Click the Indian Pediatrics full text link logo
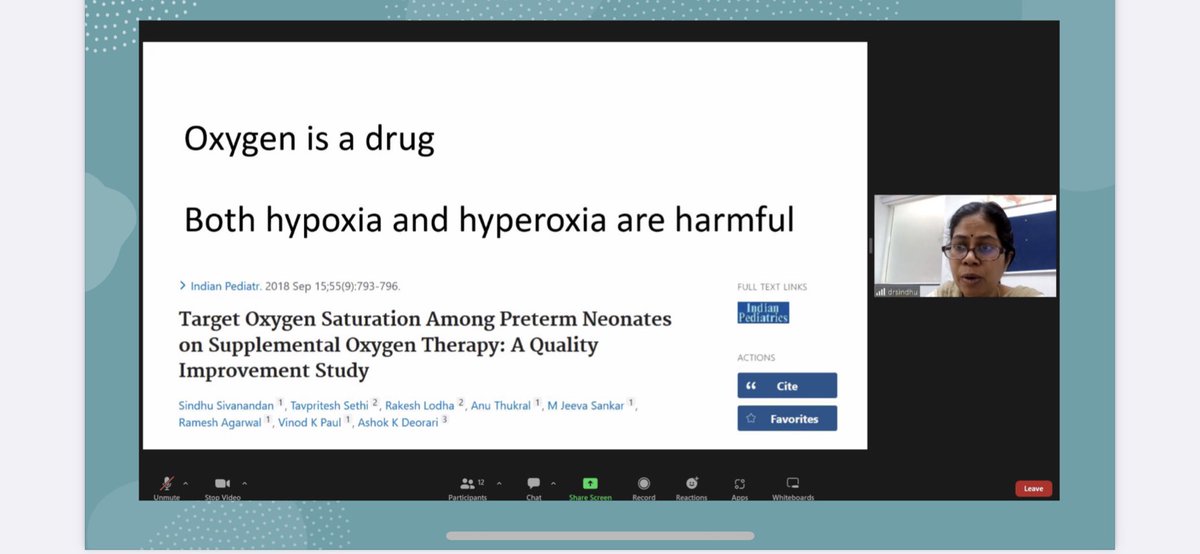This screenshot has width=1200, height=554. (x=764, y=313)
